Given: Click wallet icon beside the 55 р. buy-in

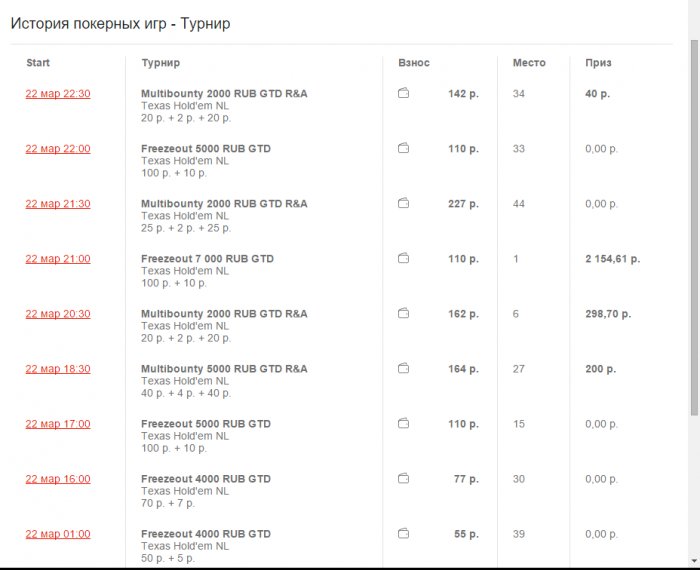Looking at the screenshot, I should point(404,534).
